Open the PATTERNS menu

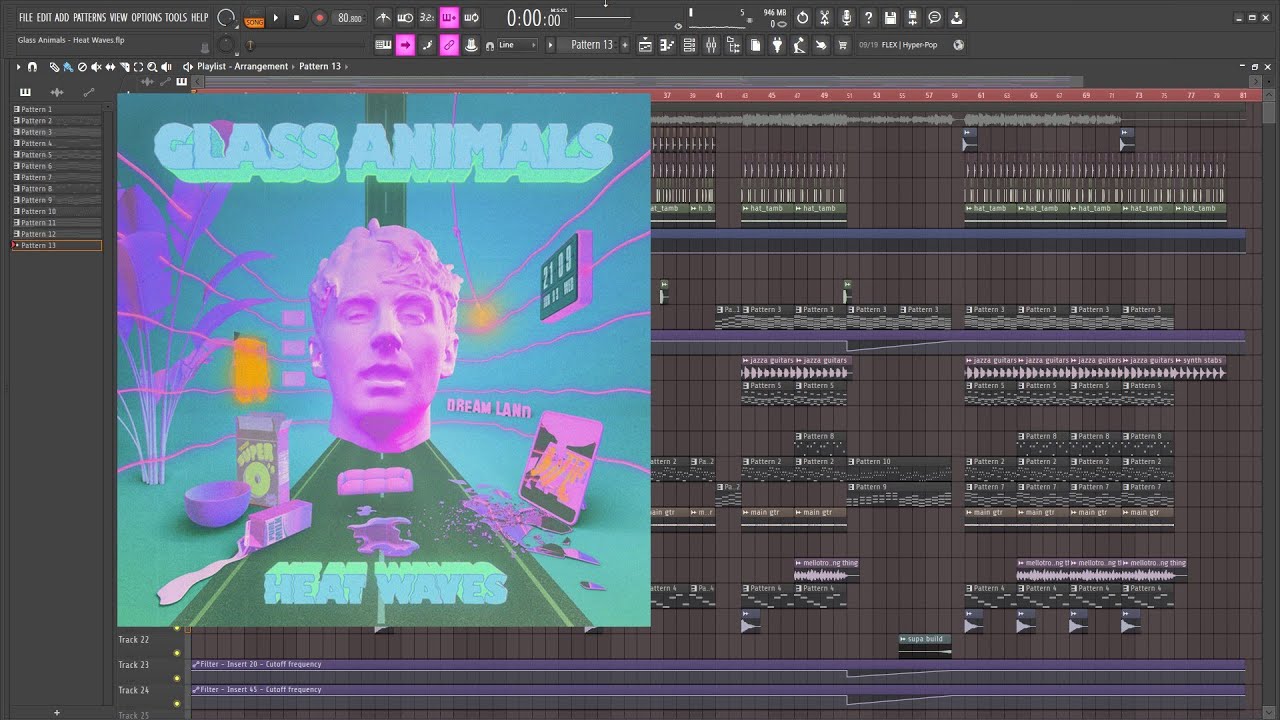click(x=90, y=18)
